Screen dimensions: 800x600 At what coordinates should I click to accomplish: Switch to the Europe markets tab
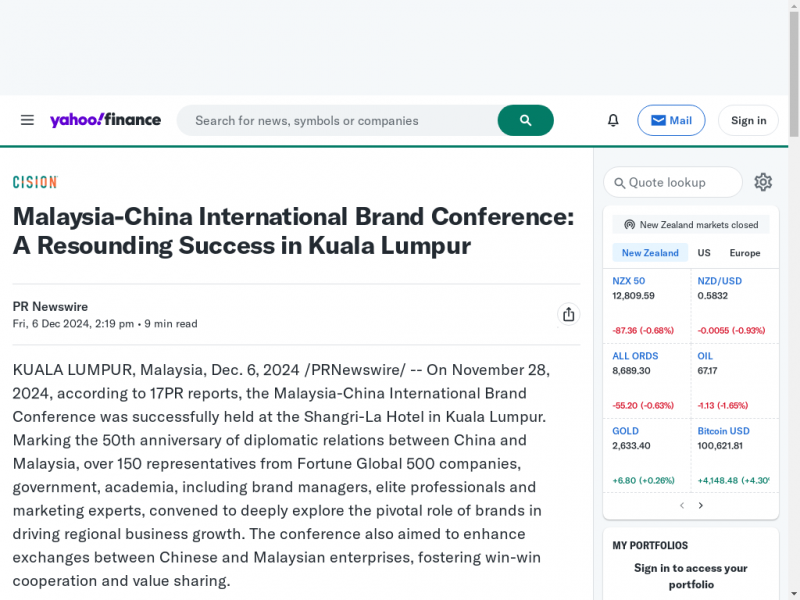[744, 253]
